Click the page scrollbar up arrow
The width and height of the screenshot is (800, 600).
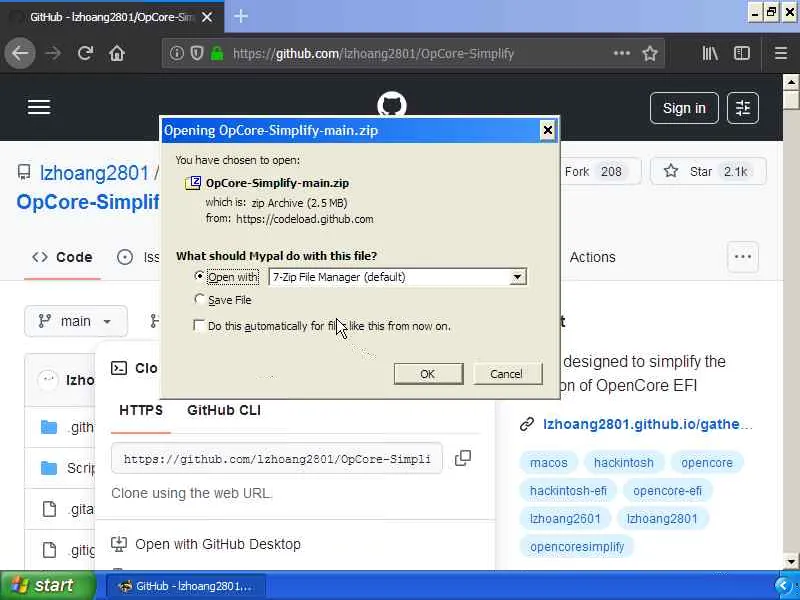(x=791, y=82)
